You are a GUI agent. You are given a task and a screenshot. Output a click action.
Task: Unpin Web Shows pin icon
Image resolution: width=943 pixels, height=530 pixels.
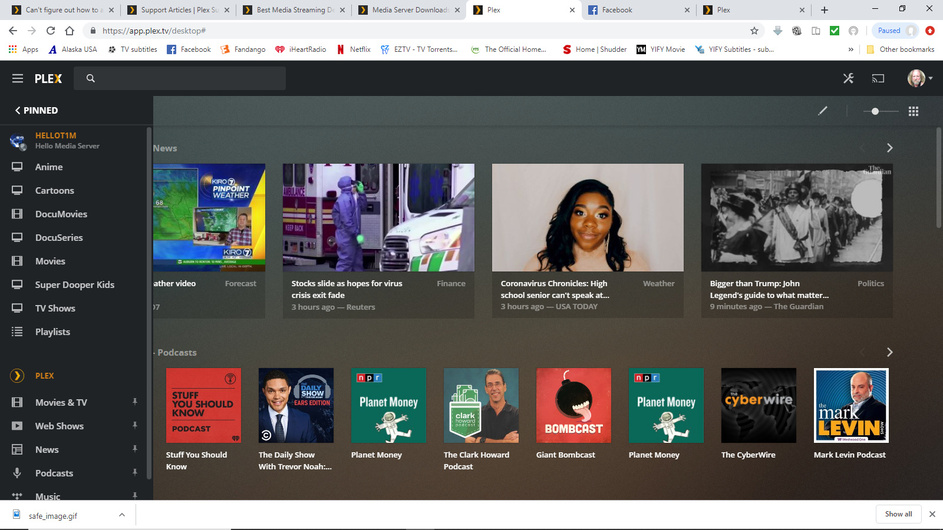(134, 425)
